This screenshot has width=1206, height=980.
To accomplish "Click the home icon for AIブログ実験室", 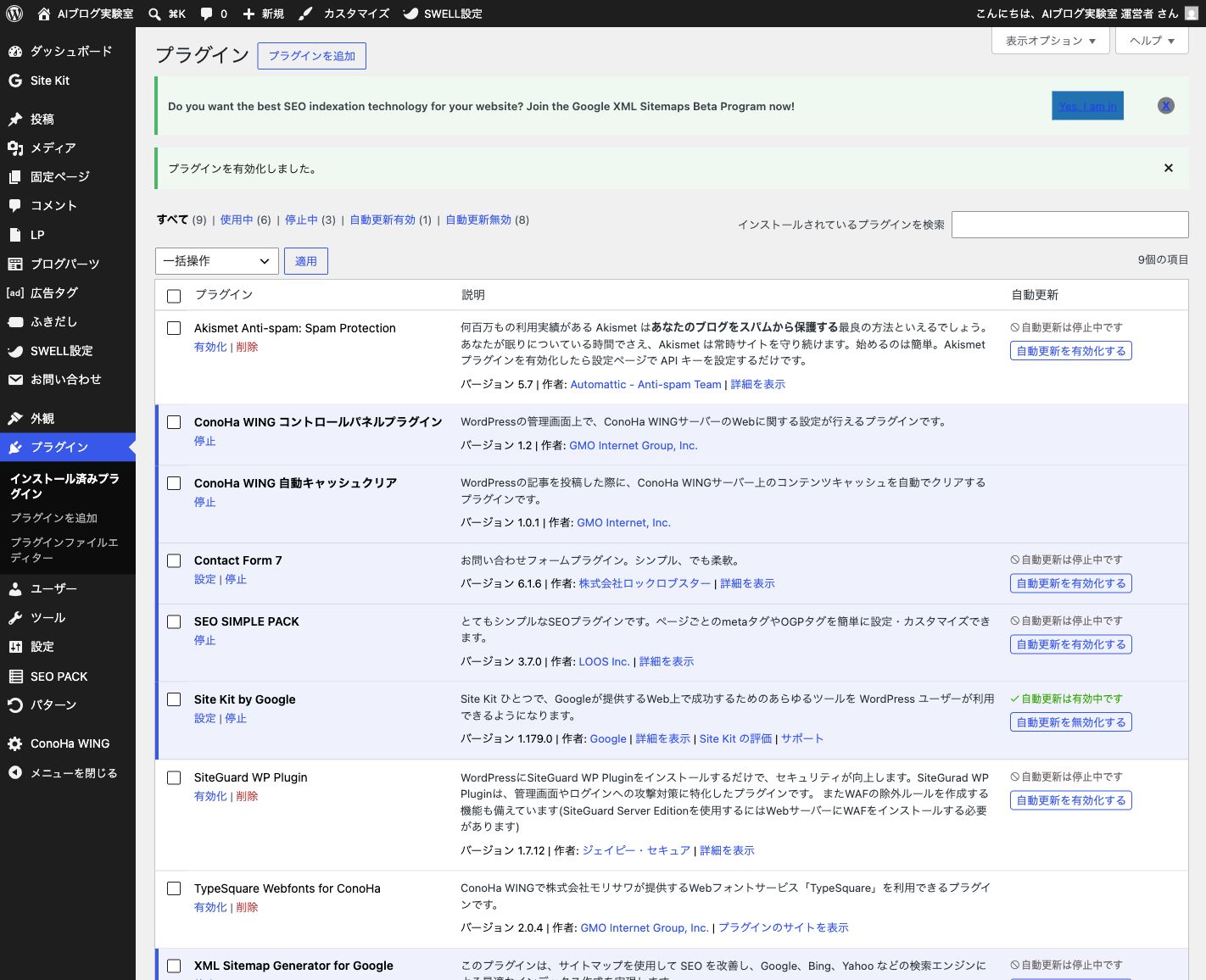I will click(x=44, y=14).
